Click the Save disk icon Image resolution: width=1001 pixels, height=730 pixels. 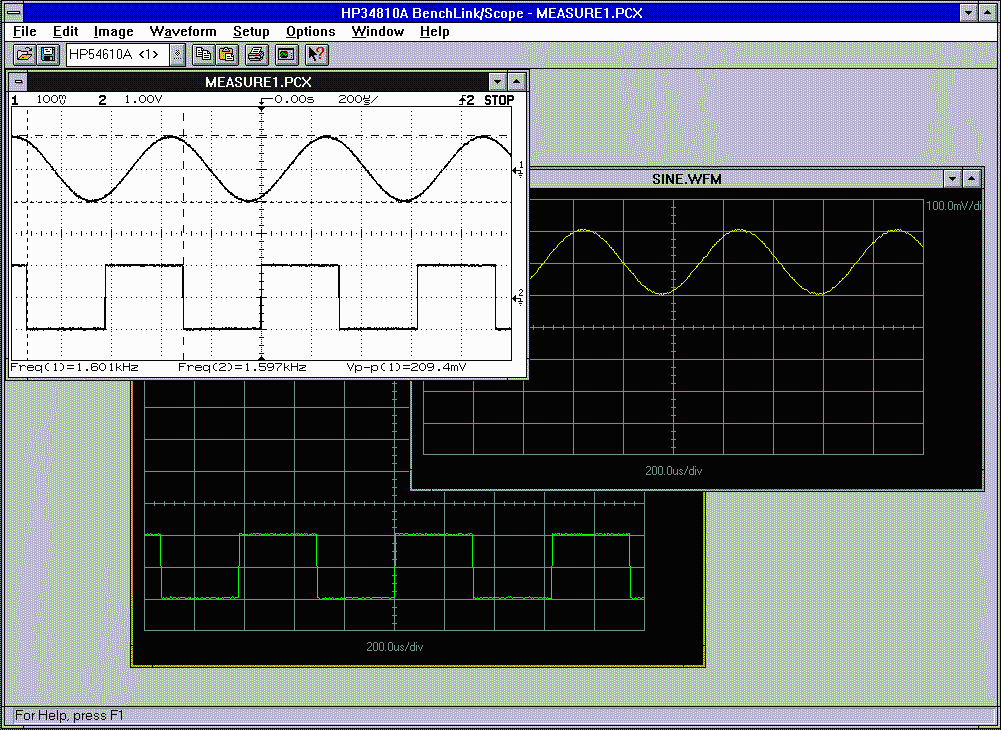click(x=48, y=54)
